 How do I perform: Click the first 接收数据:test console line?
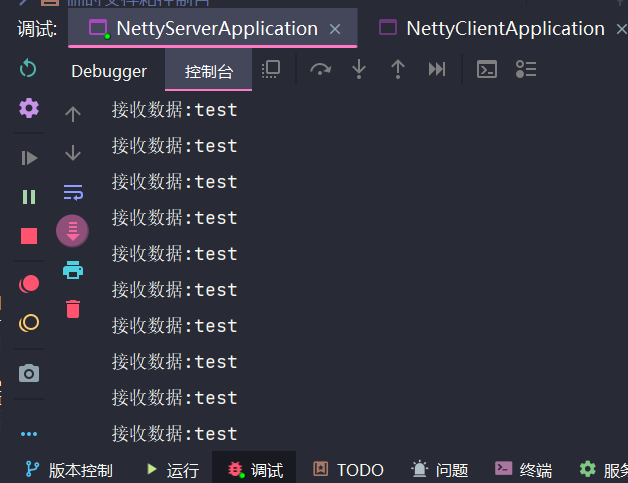175,110
